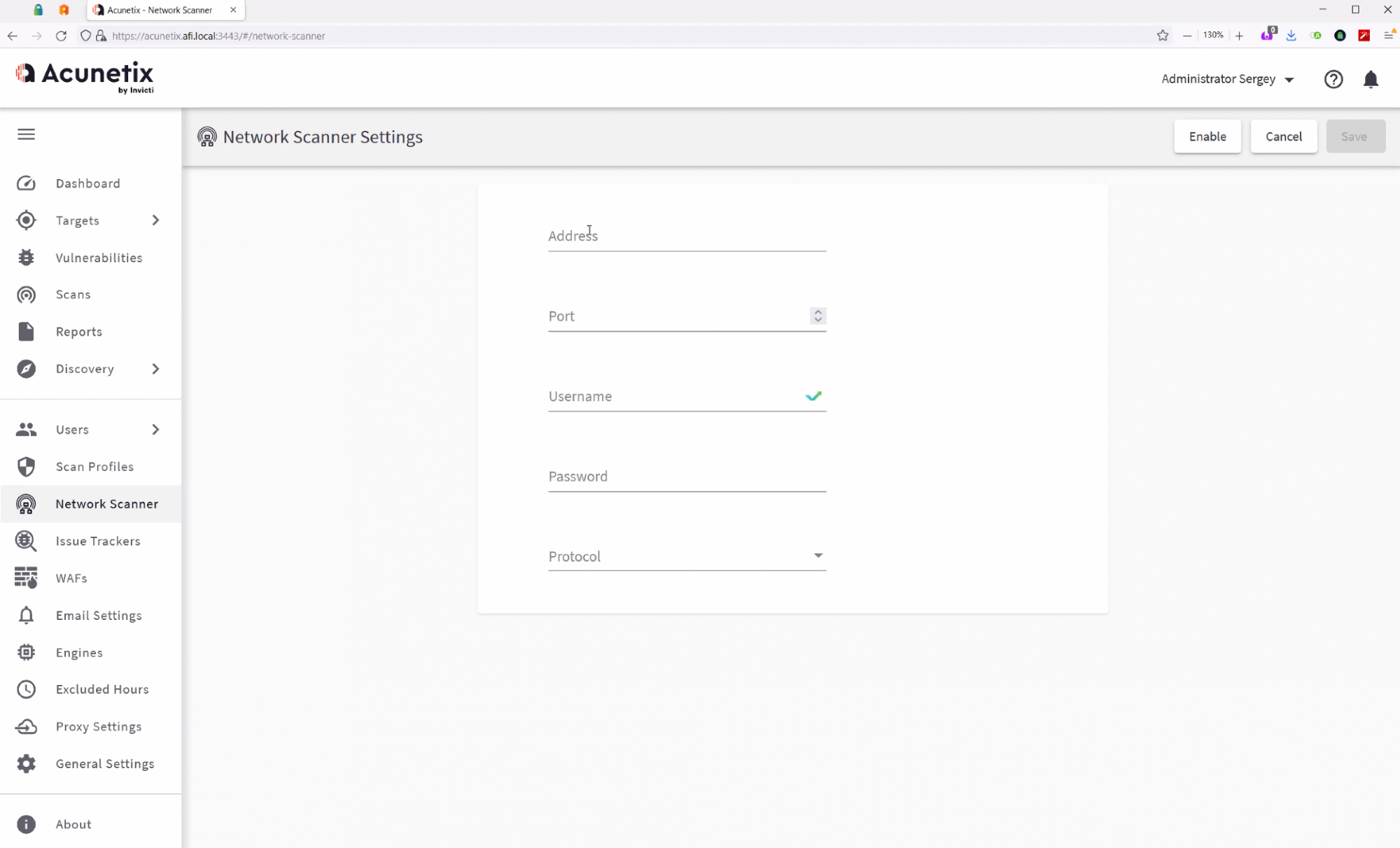Image resolution: width=1400 pixels, height=848 pixels.
Task: Open the notifications bell icon
Action: [x=1370, y=80]
